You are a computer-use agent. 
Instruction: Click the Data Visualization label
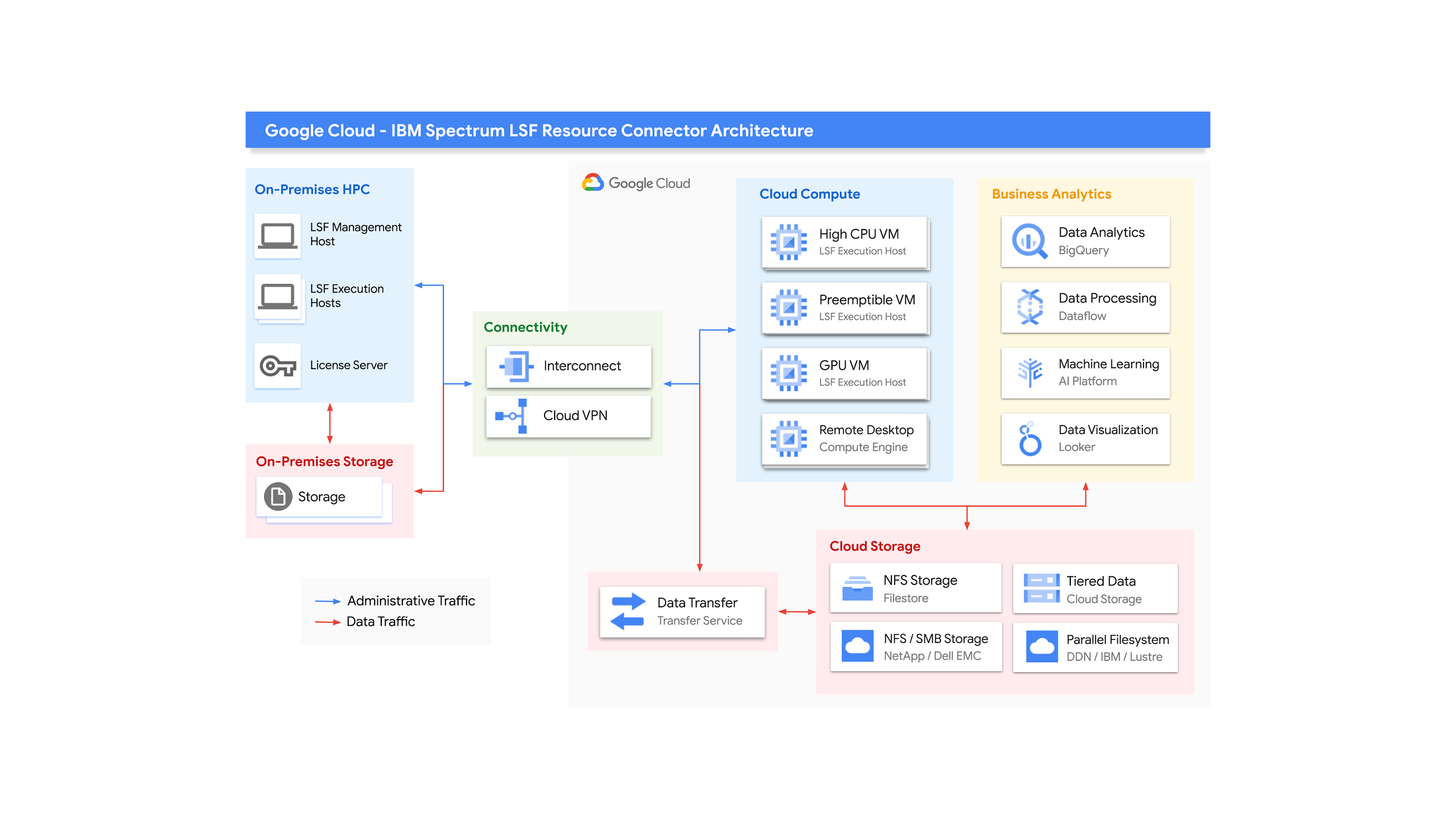1108,430
